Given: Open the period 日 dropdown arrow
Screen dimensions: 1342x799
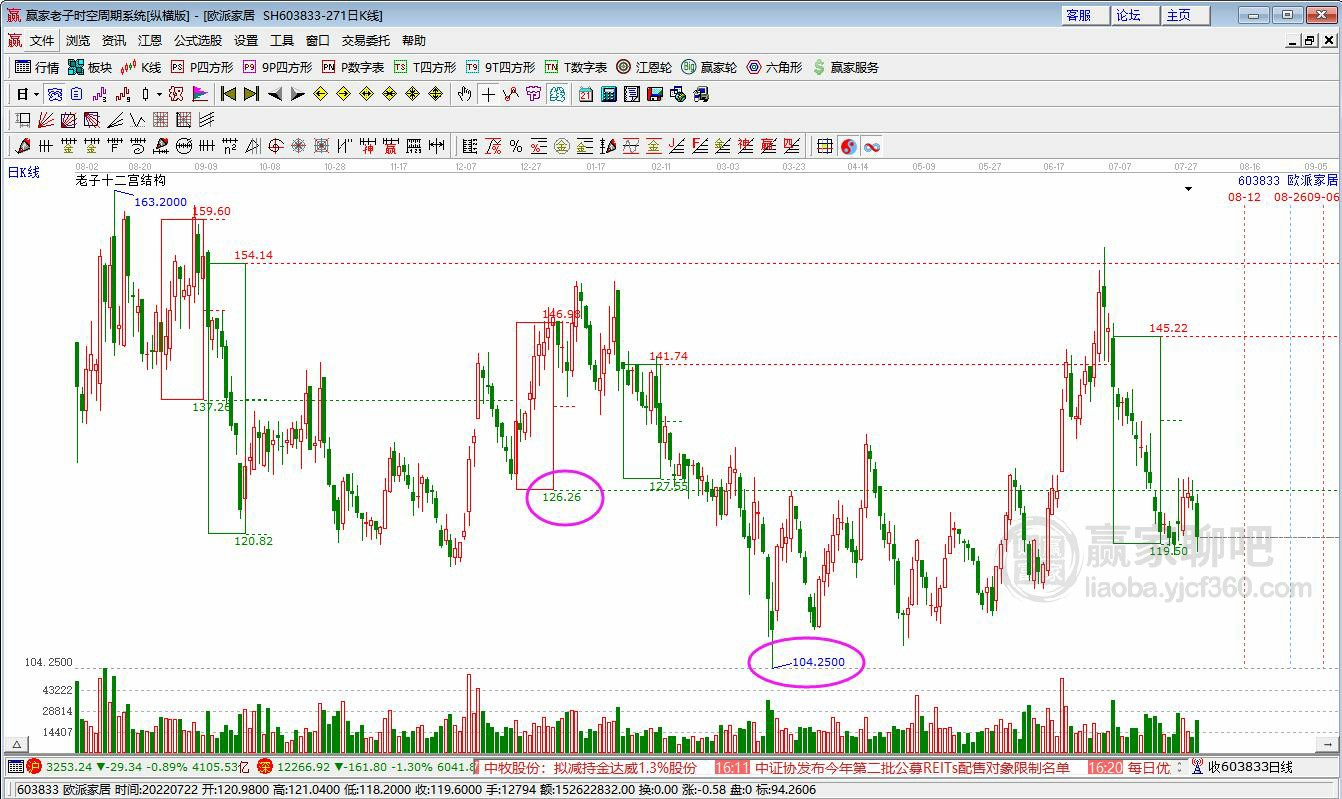Looking at the screenshot, I should (36, 94).
